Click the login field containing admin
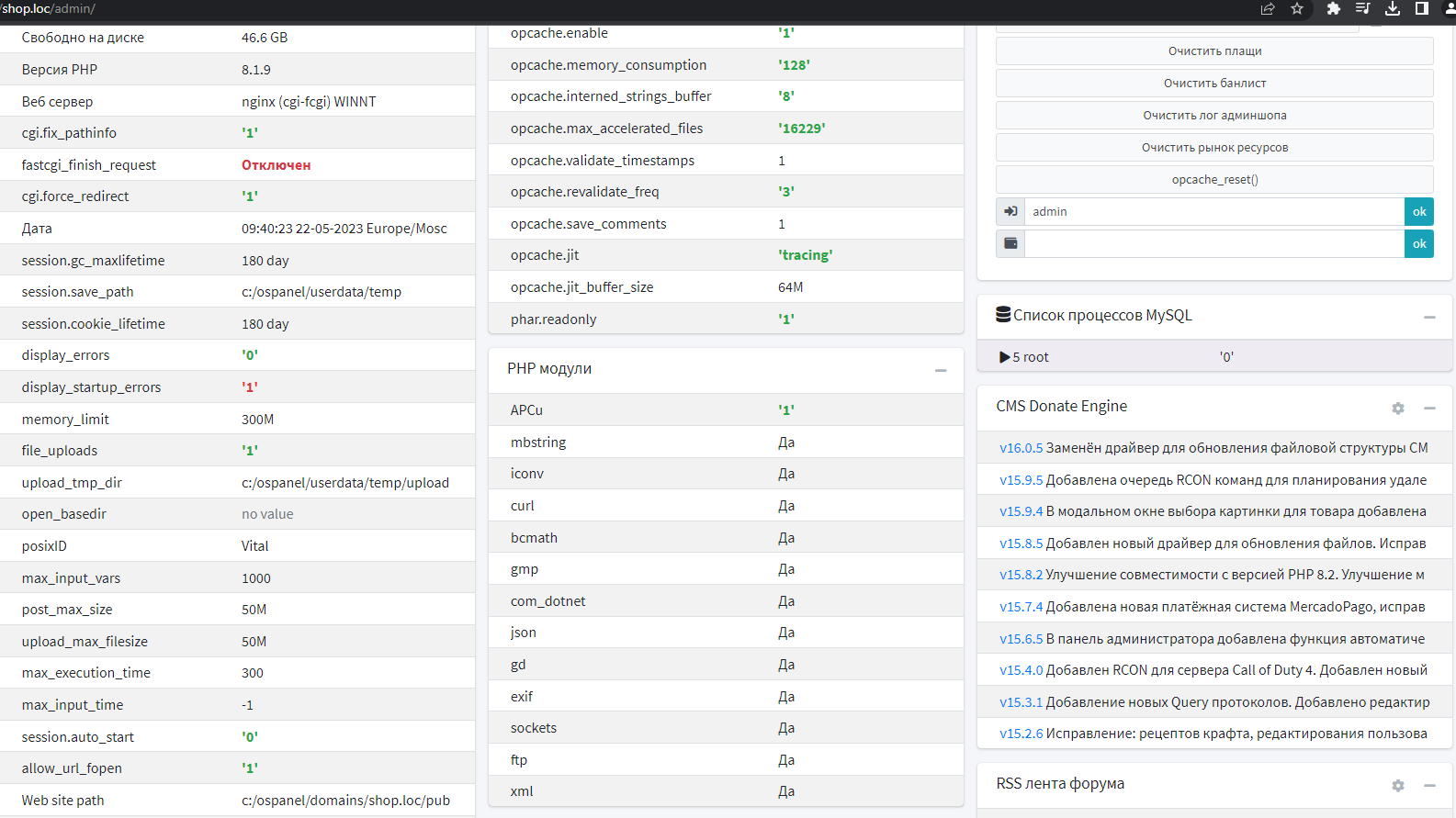Viewport: 1456px width, 818px height. tap(1214, 212)
